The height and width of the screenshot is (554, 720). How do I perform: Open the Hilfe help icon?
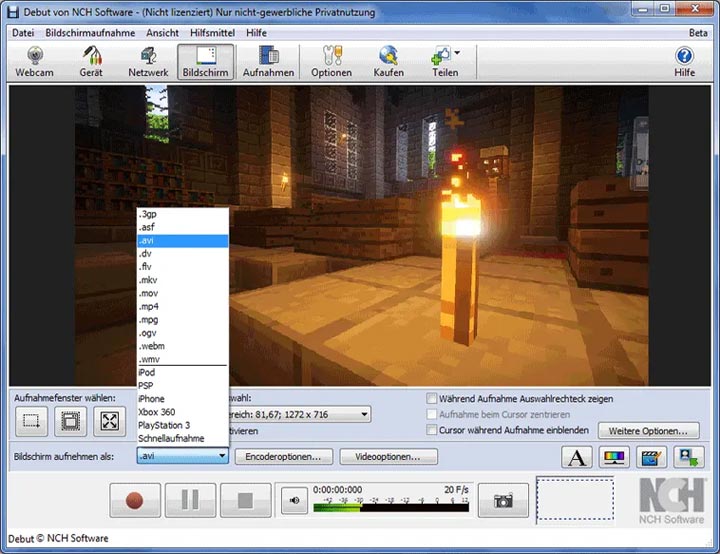tap(684, 62)
